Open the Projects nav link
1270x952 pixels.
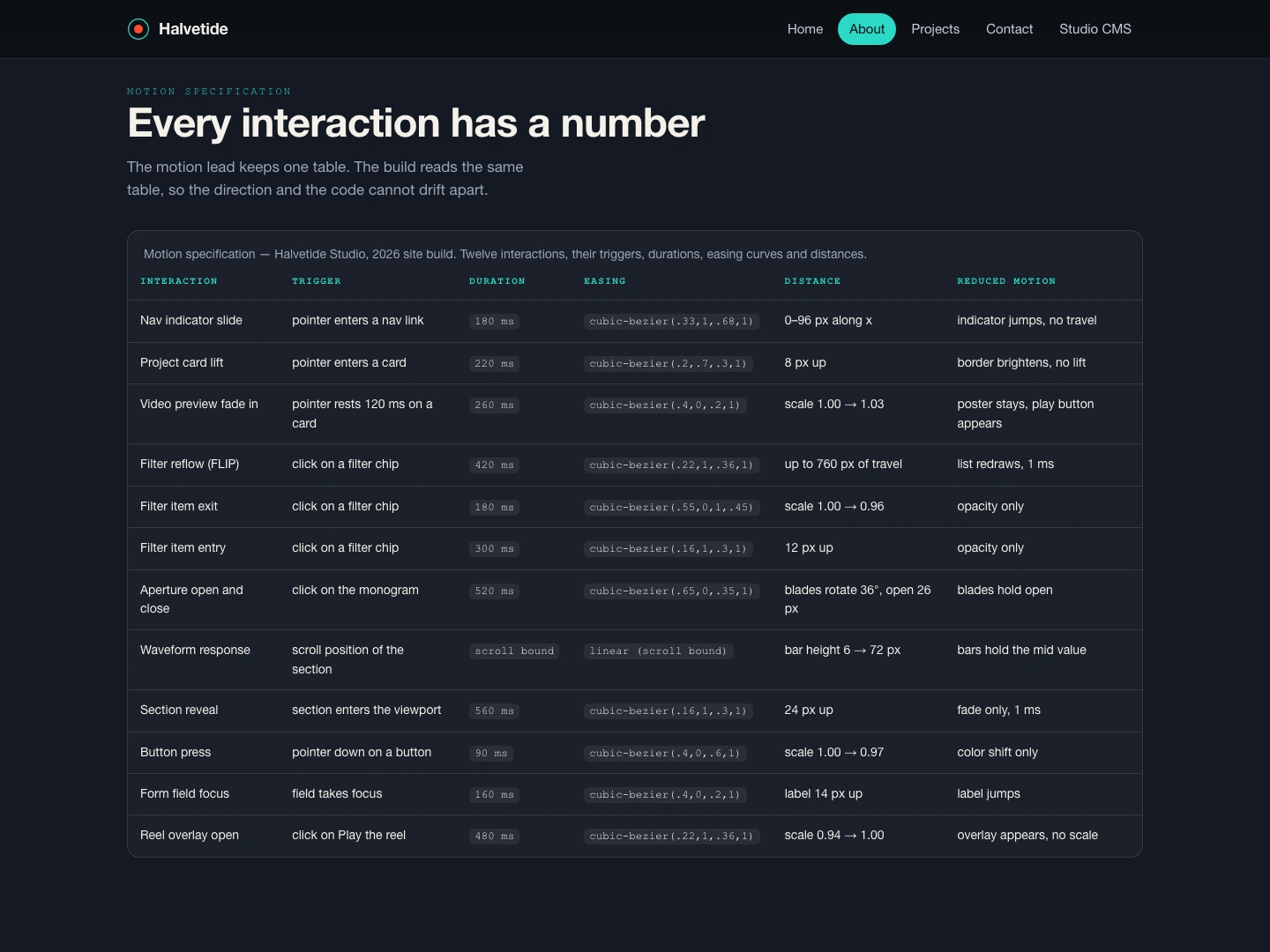935,29
